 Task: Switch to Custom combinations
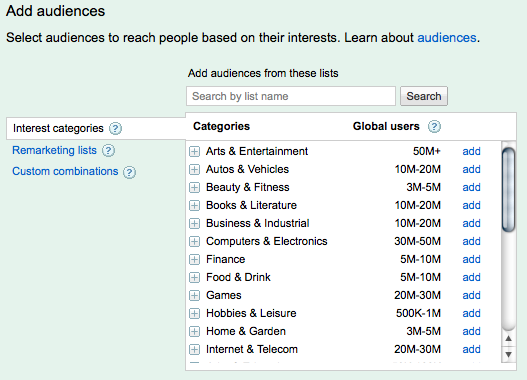(x=65, y=171)
